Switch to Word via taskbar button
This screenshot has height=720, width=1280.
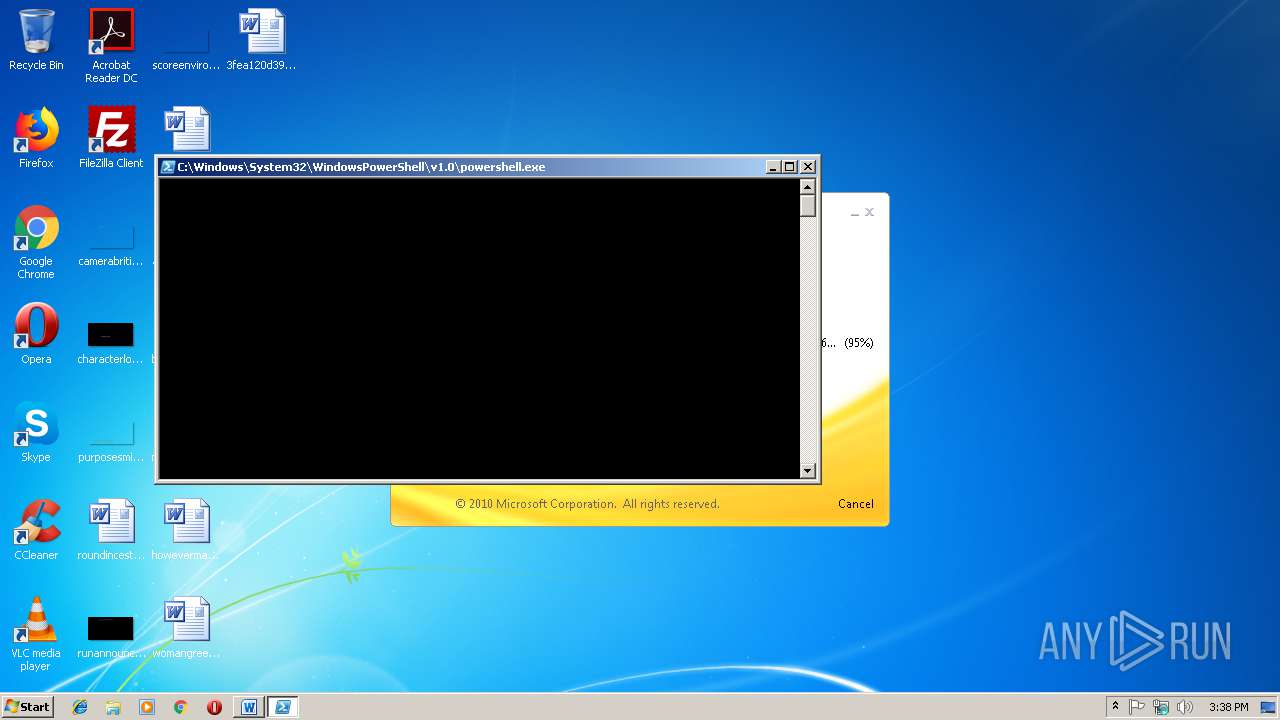tap(249, 707)
